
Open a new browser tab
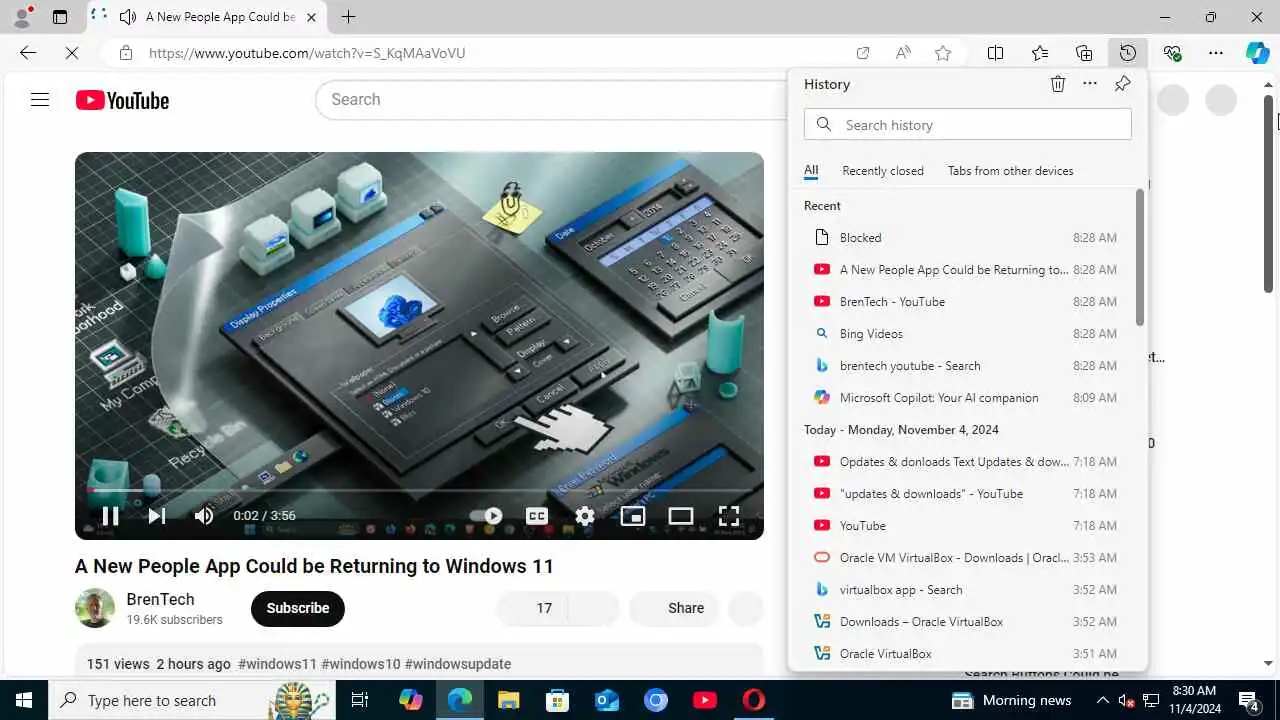click(x=348, y=17)
